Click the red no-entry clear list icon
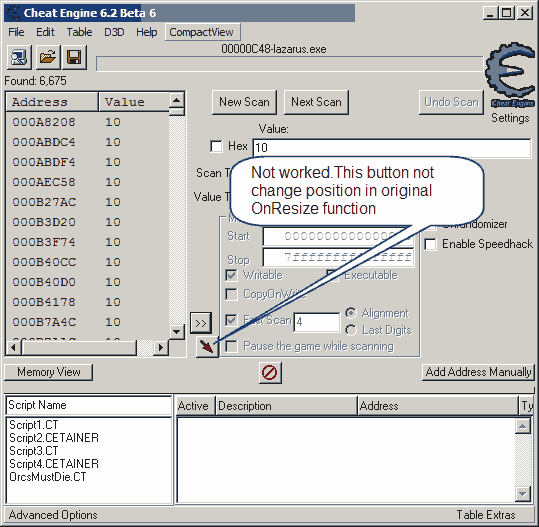This screenshot has height=527, width=539. 270,372
